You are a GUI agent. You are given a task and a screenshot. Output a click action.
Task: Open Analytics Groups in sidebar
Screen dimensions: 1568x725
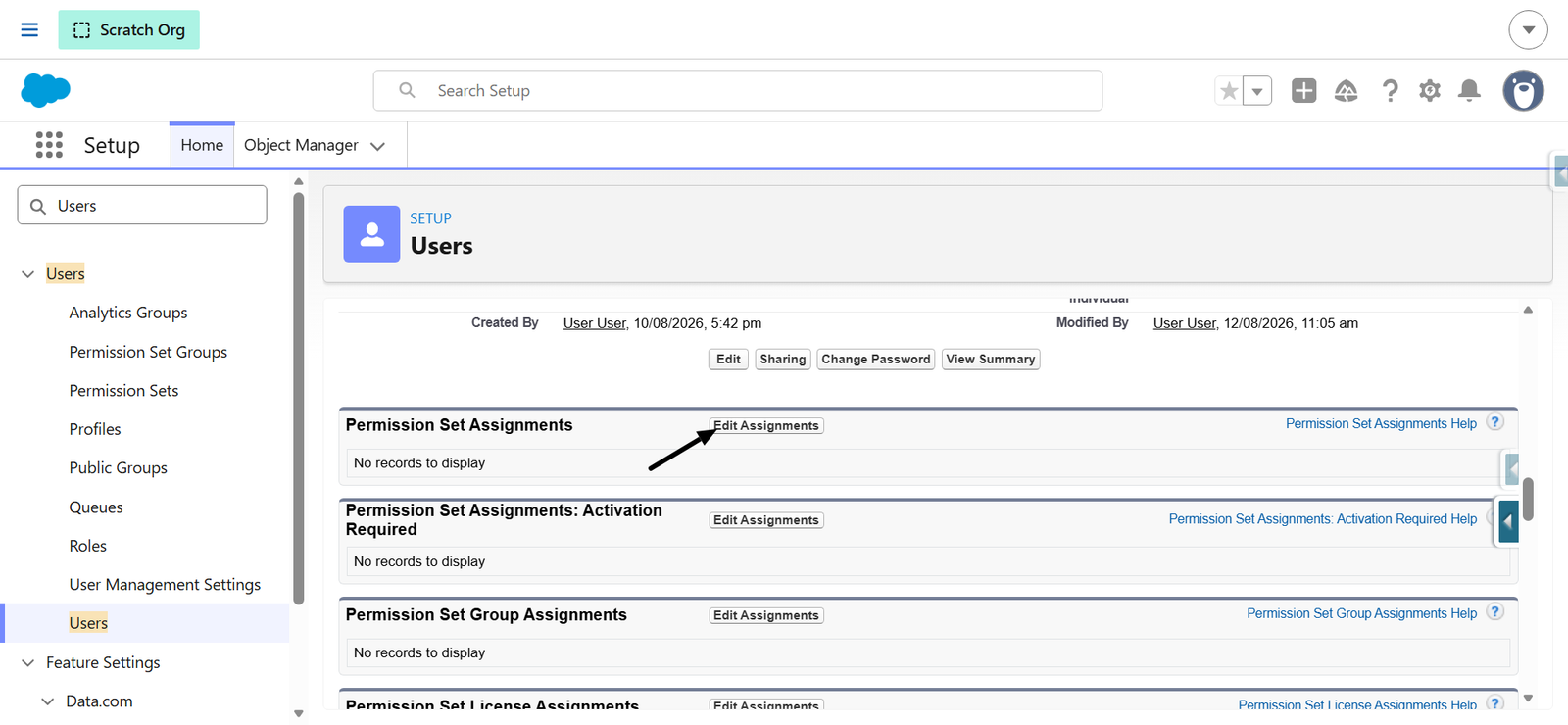(x=128, y=313)
